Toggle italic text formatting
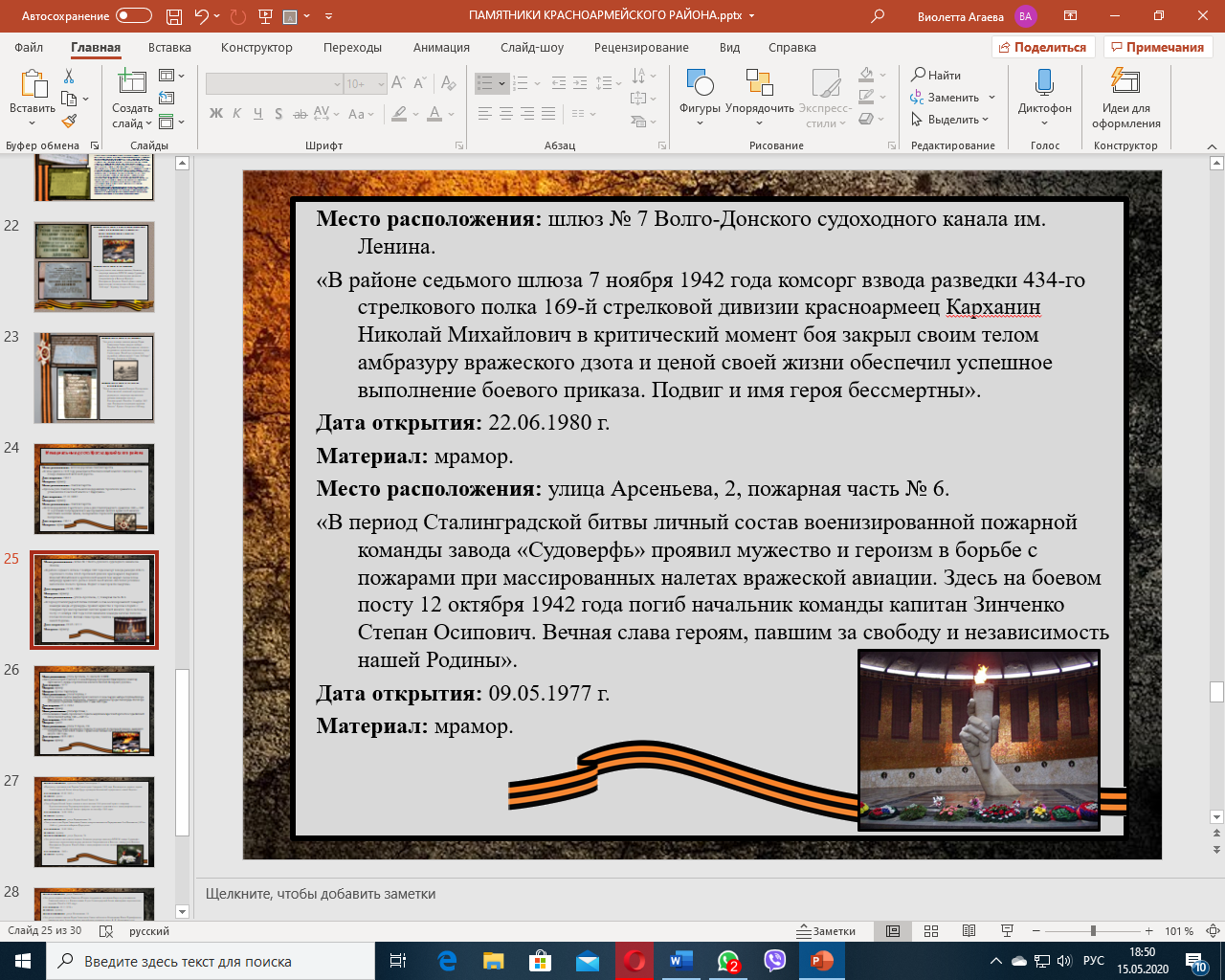The width and height of the screenshot is (1225, 980). (236, 114)
